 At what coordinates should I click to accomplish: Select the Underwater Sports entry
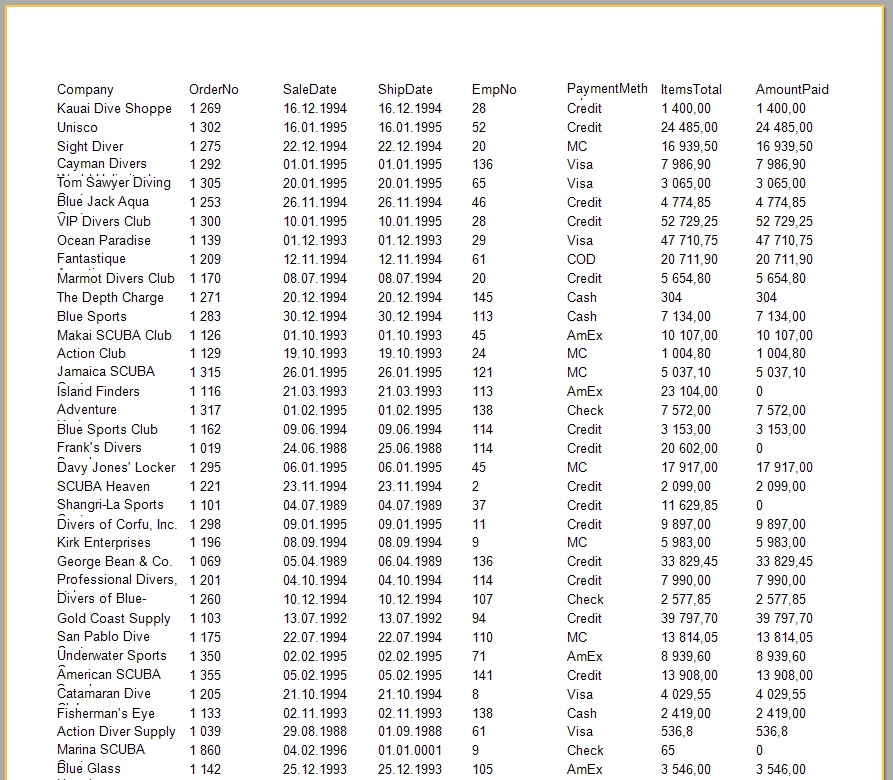pyautogui.click(x=112, y=656)
